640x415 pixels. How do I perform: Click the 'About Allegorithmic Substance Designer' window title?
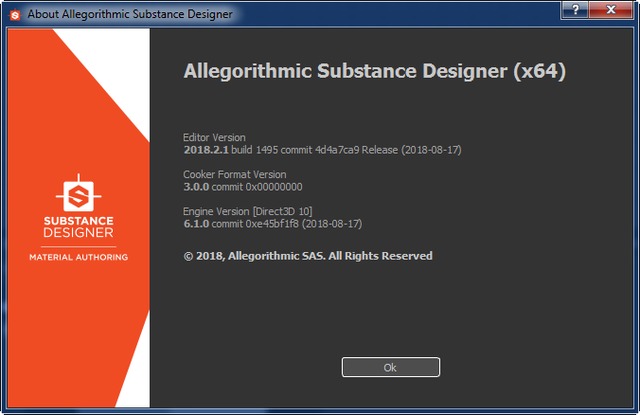[130, 14]
